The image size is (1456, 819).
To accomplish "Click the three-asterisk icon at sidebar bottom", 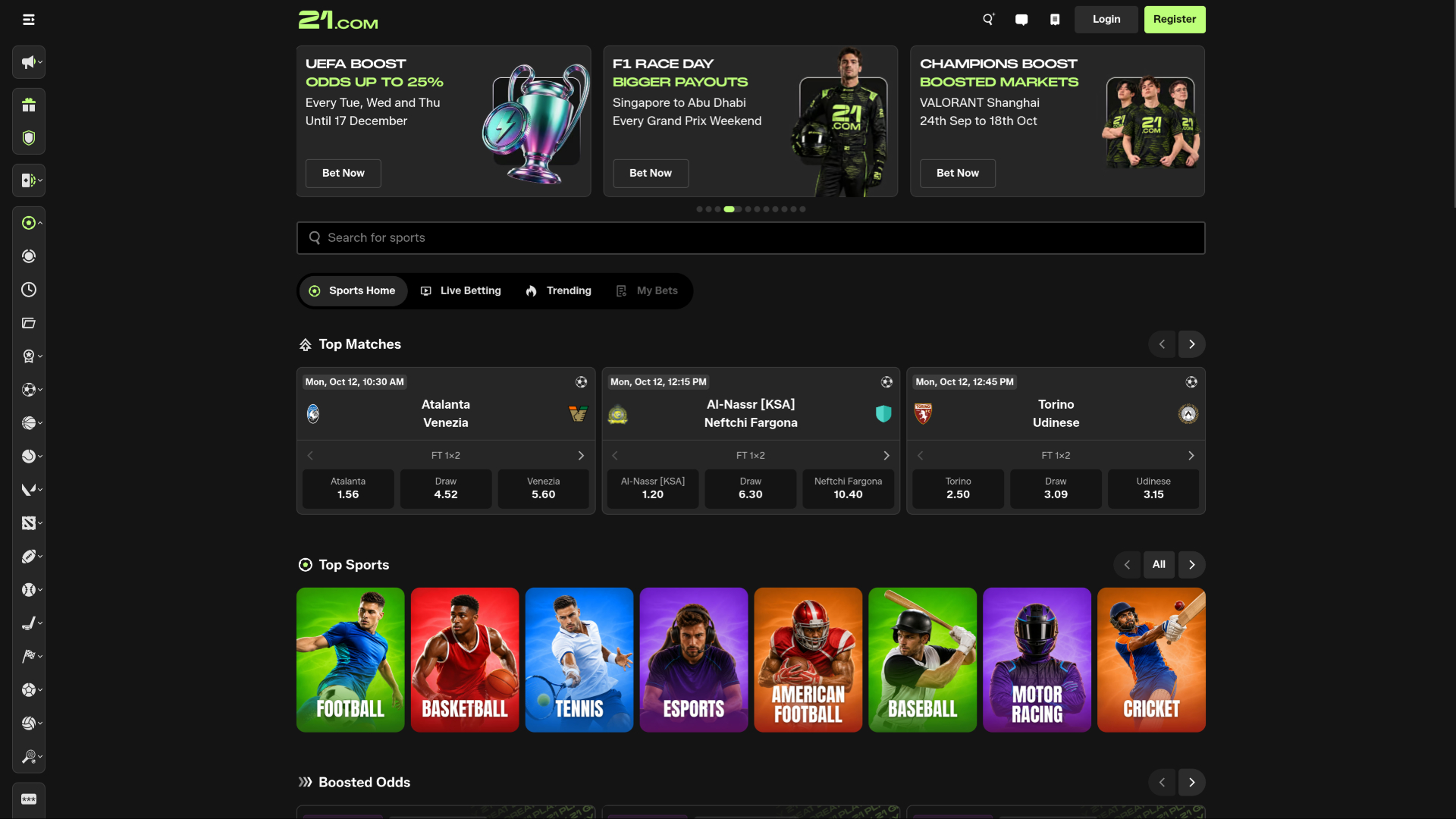I will (x=29, y=799).
